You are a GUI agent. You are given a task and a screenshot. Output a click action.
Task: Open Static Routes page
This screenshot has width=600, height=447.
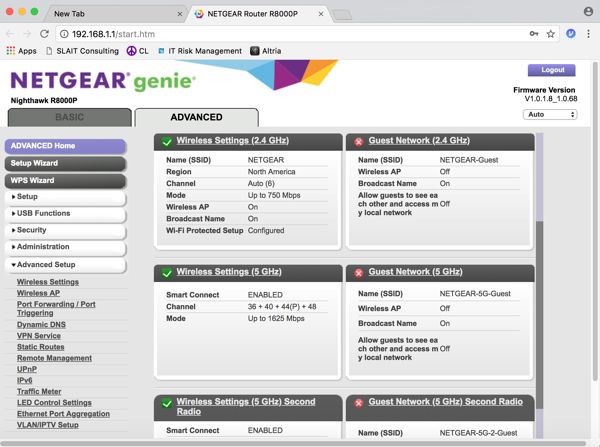pos(41,347)
